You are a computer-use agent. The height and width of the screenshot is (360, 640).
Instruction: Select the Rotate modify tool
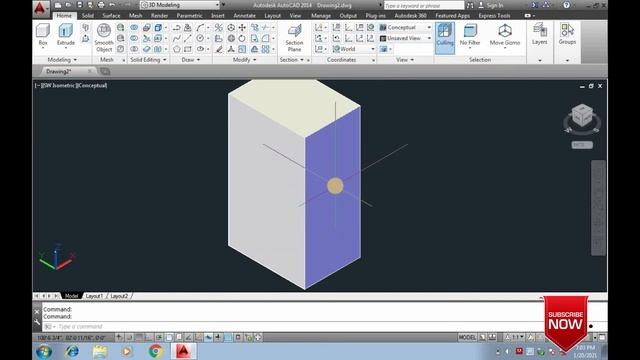242,38
